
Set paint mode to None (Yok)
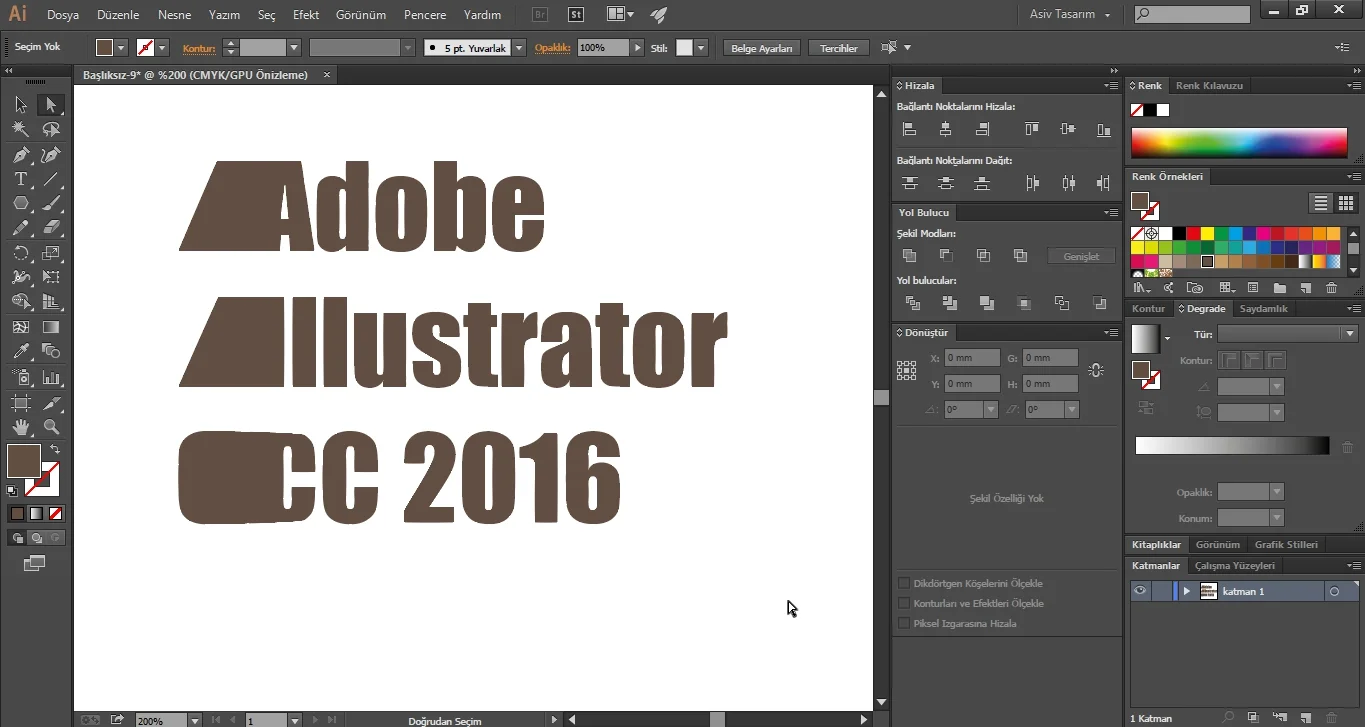[56, 513]
